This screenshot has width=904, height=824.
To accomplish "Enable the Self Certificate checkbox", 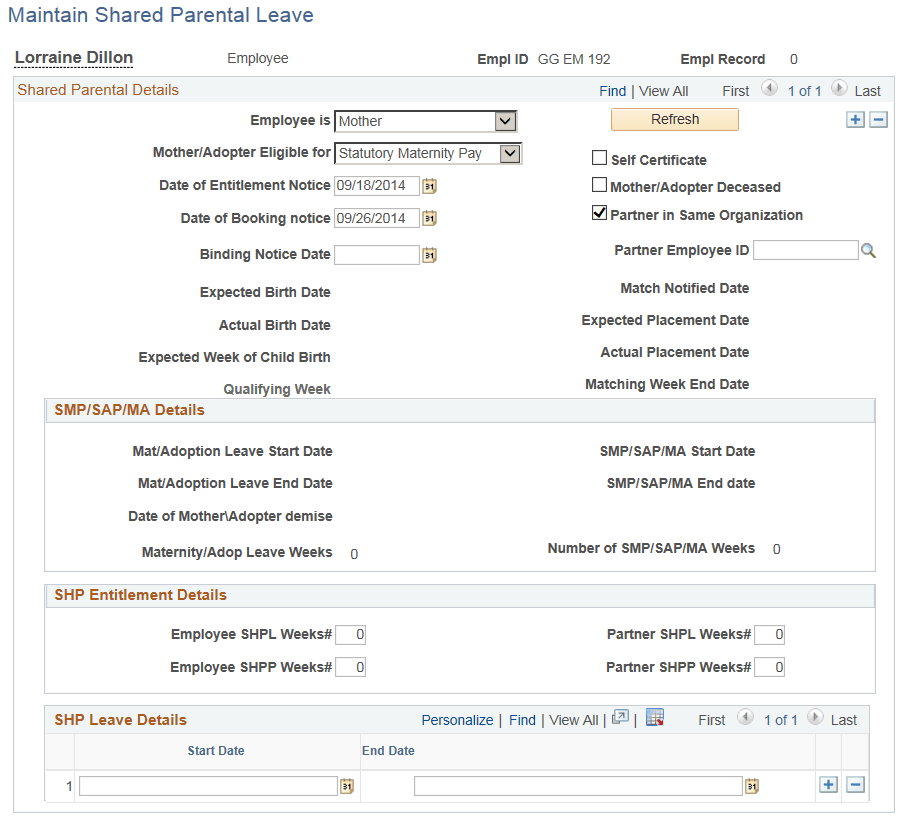I will pyautogui.click(x=600, y=157).
